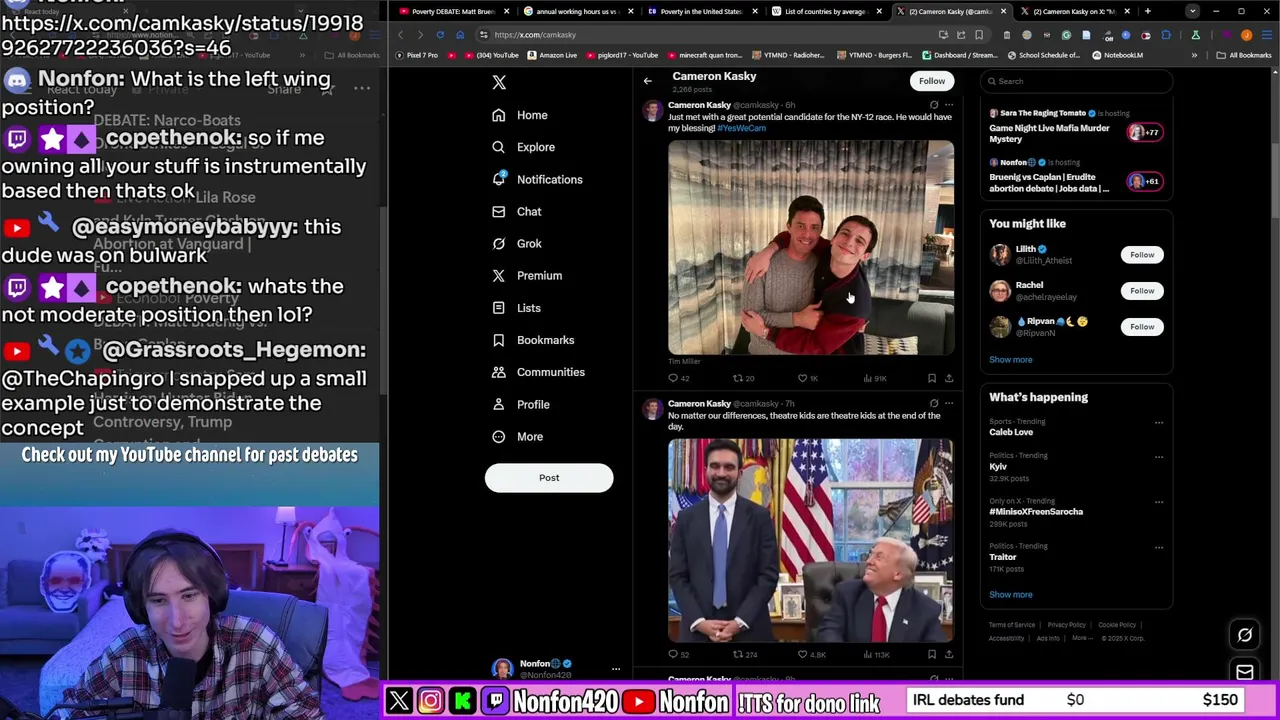The height and width of the screenshot is (720, 1280).
Task: Switch to List of countries tab
Action: 826,11
